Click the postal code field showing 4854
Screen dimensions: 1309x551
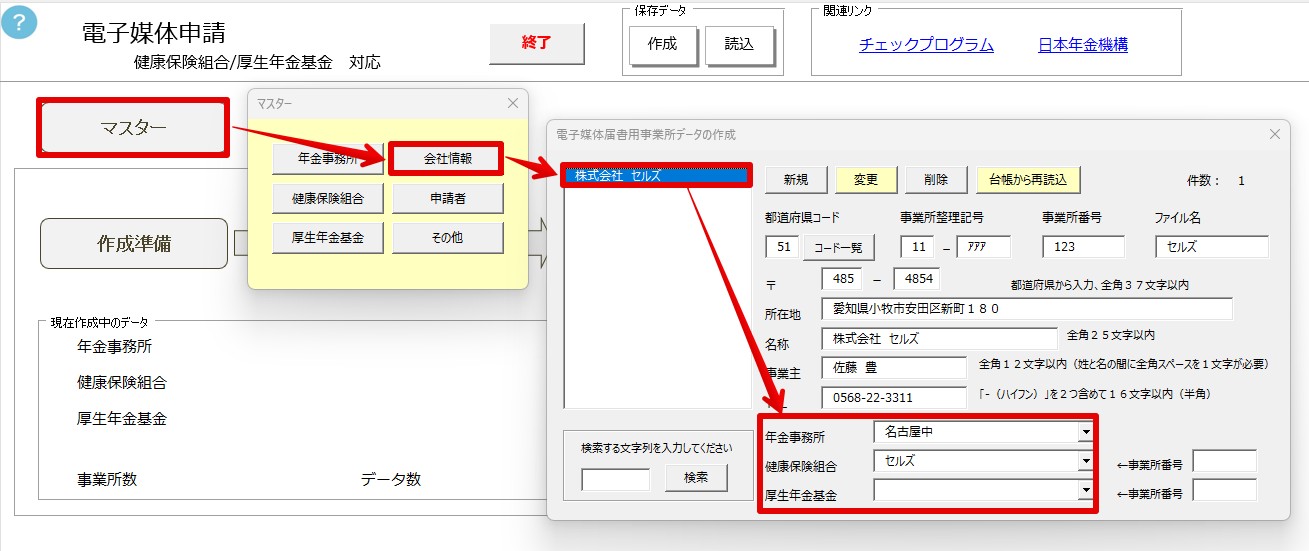(x=917, y=278)
